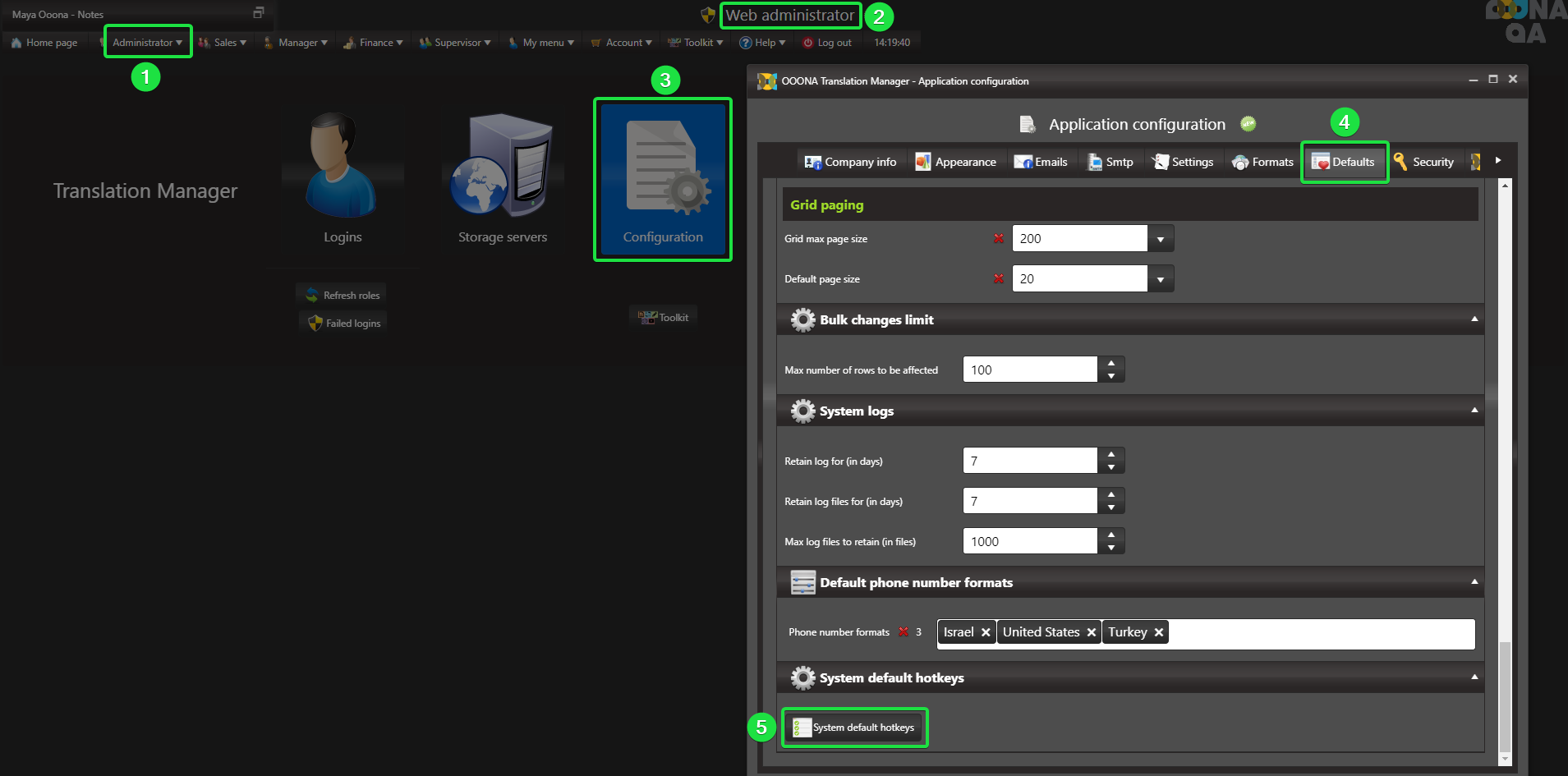Image resolution: width=1568 pixels, height=776 pixels.
Task: Increase Max number of rows to be affected
Action: (x=1110, y=363)
